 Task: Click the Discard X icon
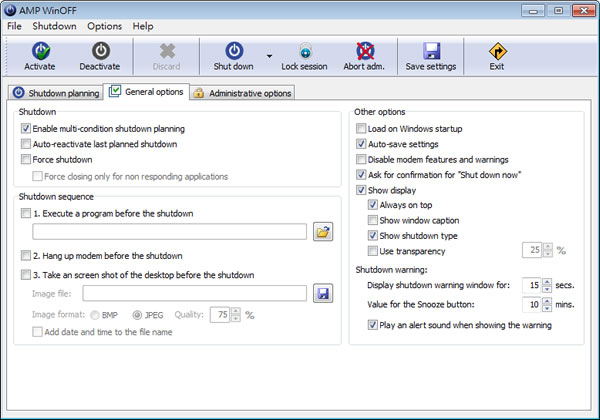[x=167, y=51]
